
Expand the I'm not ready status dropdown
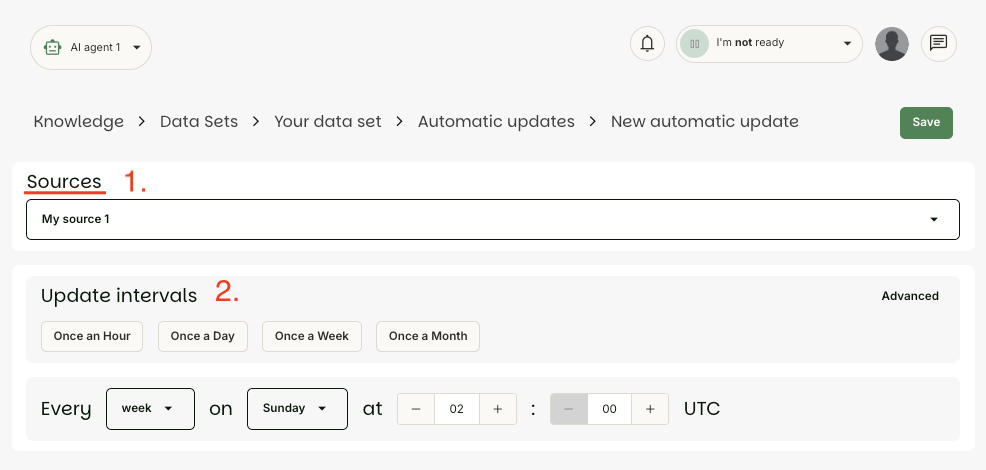(x=847, y=44)
